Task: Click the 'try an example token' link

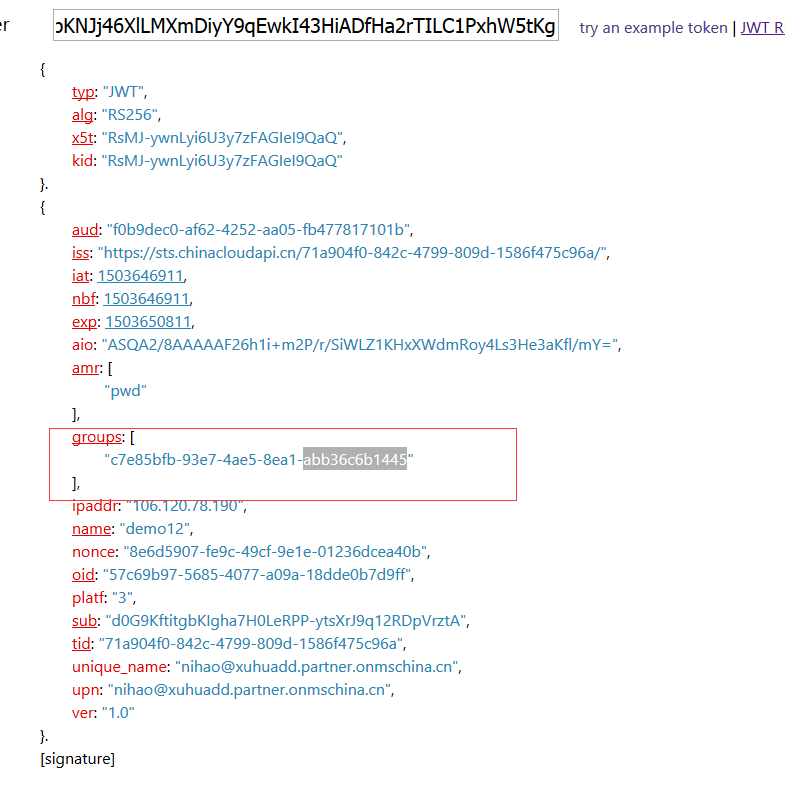Action: tap(653, 28)
